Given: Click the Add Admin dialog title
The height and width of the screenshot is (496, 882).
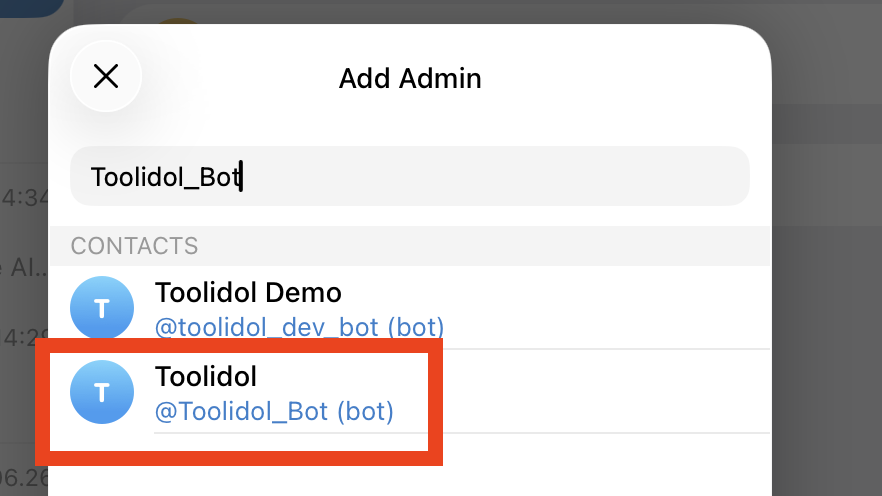Looking at the screenshot, I should [410, 78].
